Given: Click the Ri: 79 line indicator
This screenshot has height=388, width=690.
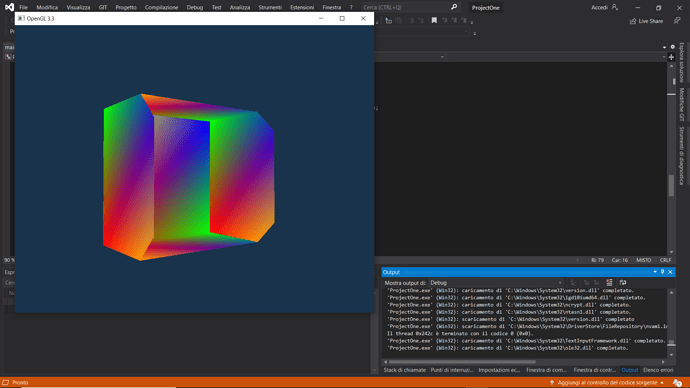Looking at the screenshot, I should coord(597,260).
